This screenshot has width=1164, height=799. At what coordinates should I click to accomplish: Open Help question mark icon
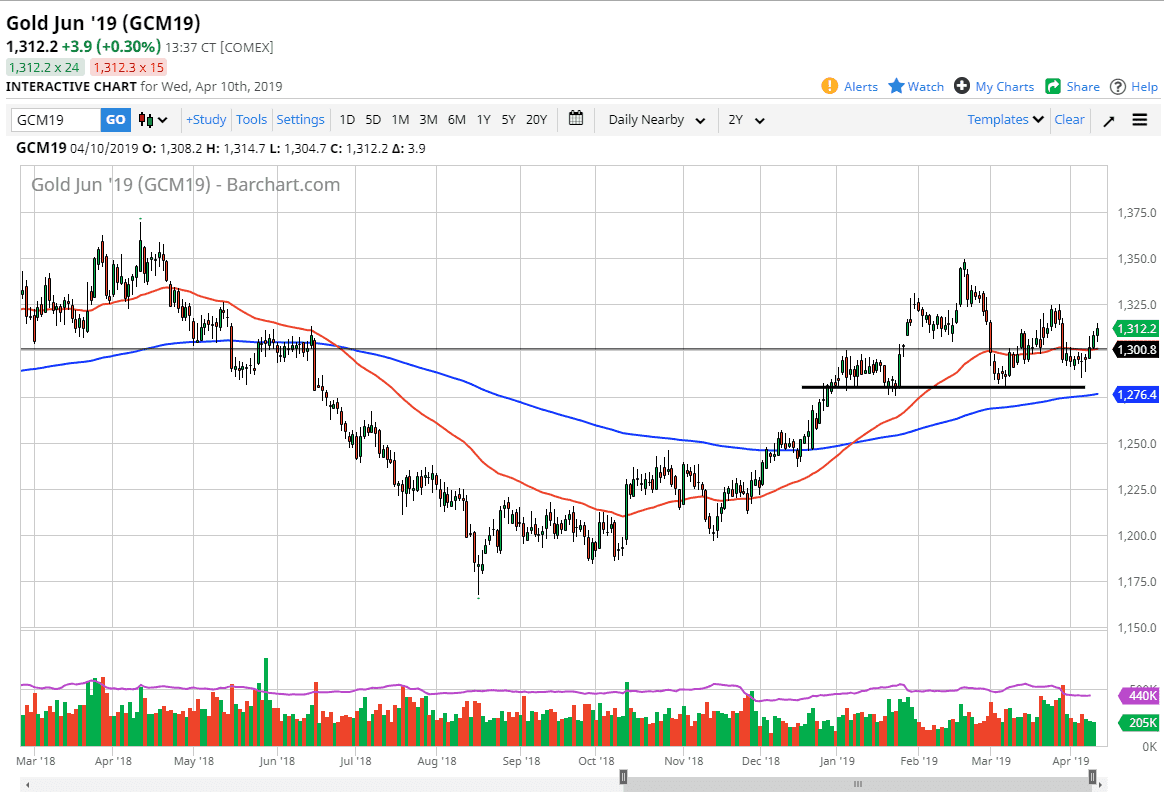point(1118,86)
